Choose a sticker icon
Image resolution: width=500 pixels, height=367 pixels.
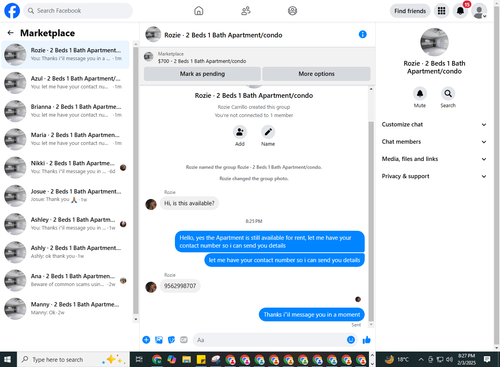pyautogui.click(x=171, y=340)
